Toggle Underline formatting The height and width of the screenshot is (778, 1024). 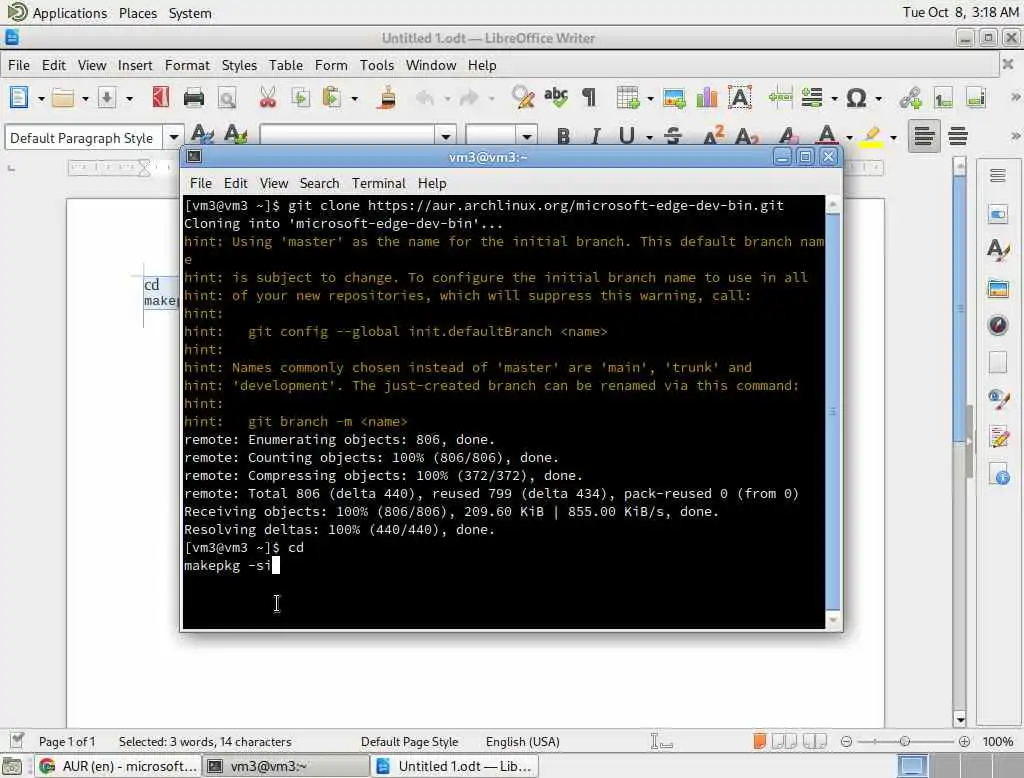(627, 136)
